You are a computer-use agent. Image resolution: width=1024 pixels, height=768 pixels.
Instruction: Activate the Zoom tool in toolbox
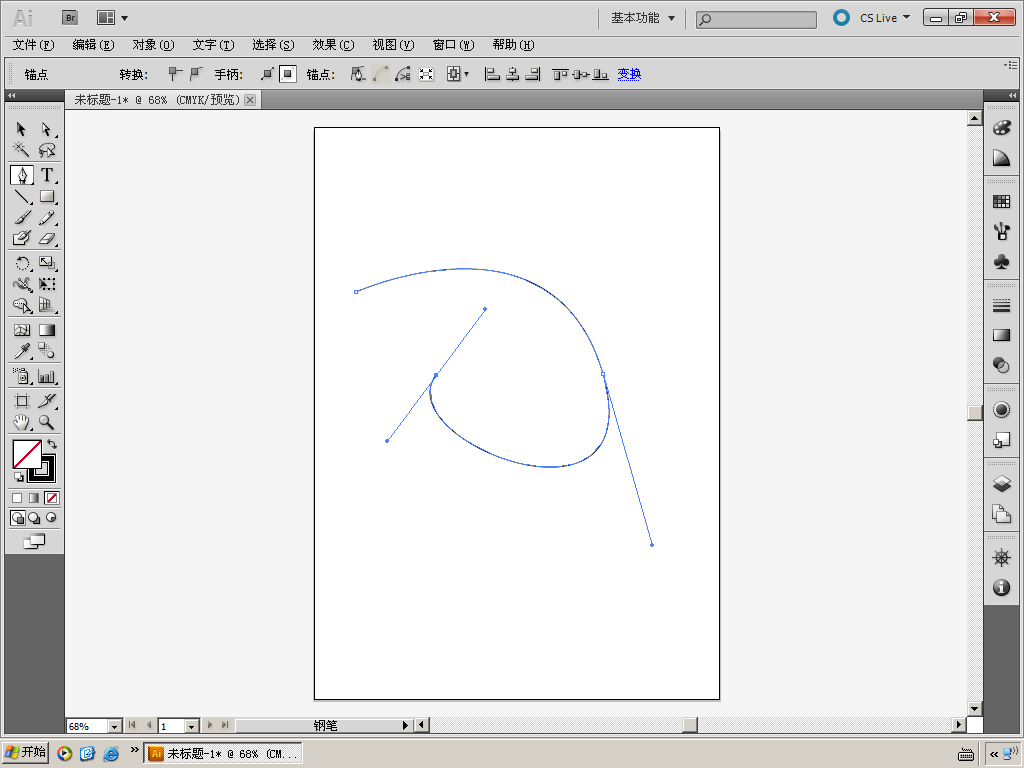pyautogui.click(x=46, y=423)
